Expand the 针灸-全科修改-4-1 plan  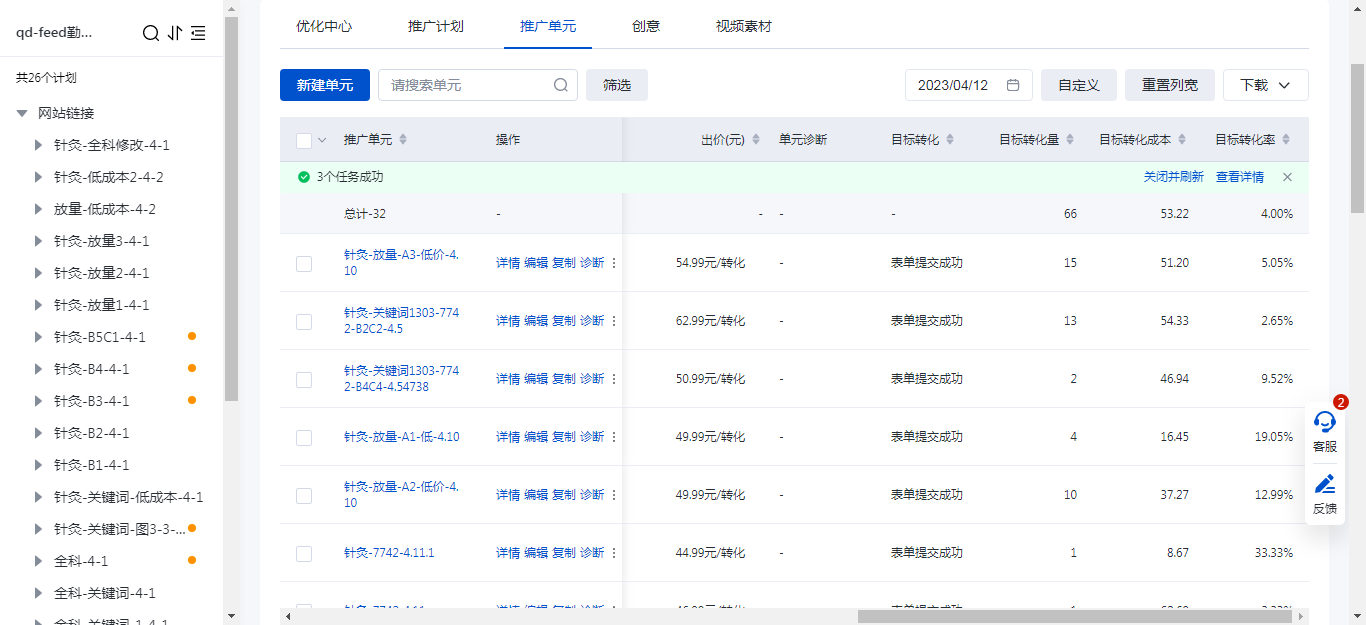[x=39, y=145]
